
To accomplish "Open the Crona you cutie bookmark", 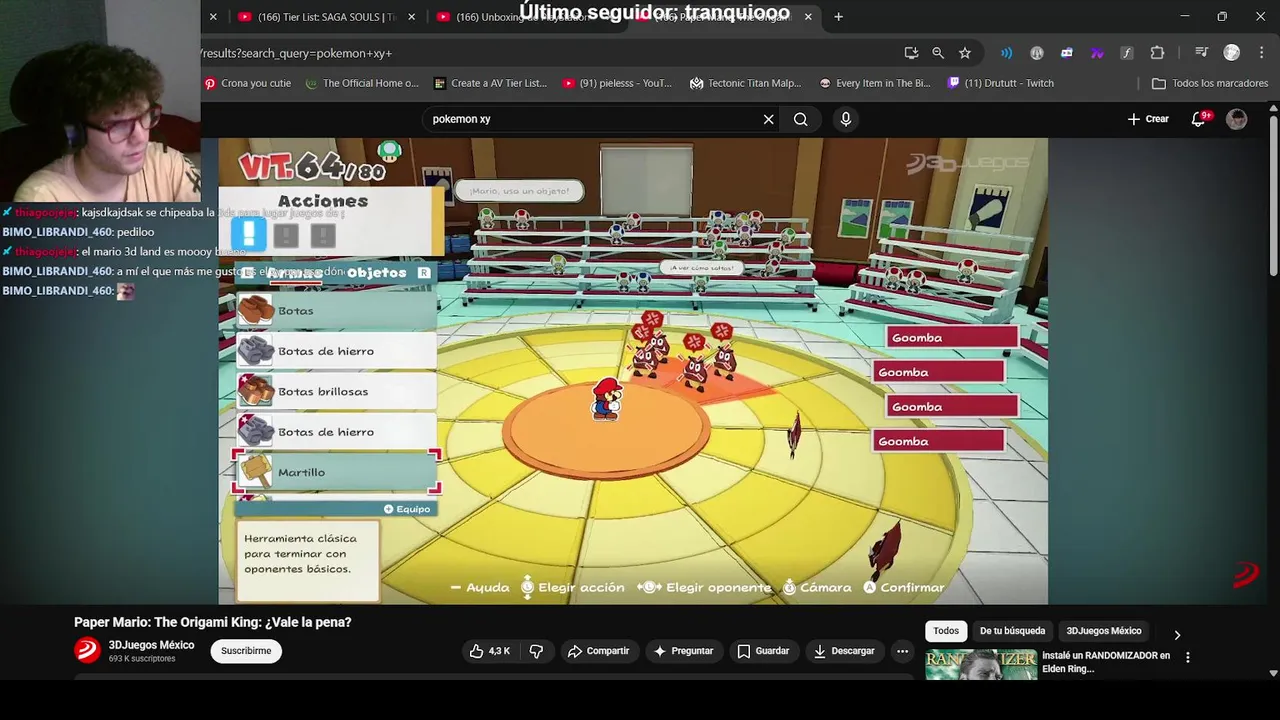I will [x=248, y=83].
